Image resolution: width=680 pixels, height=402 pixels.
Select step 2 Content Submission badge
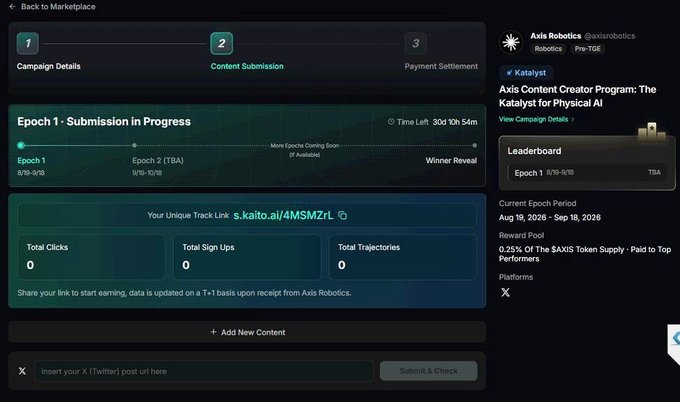tap(222, 43)
